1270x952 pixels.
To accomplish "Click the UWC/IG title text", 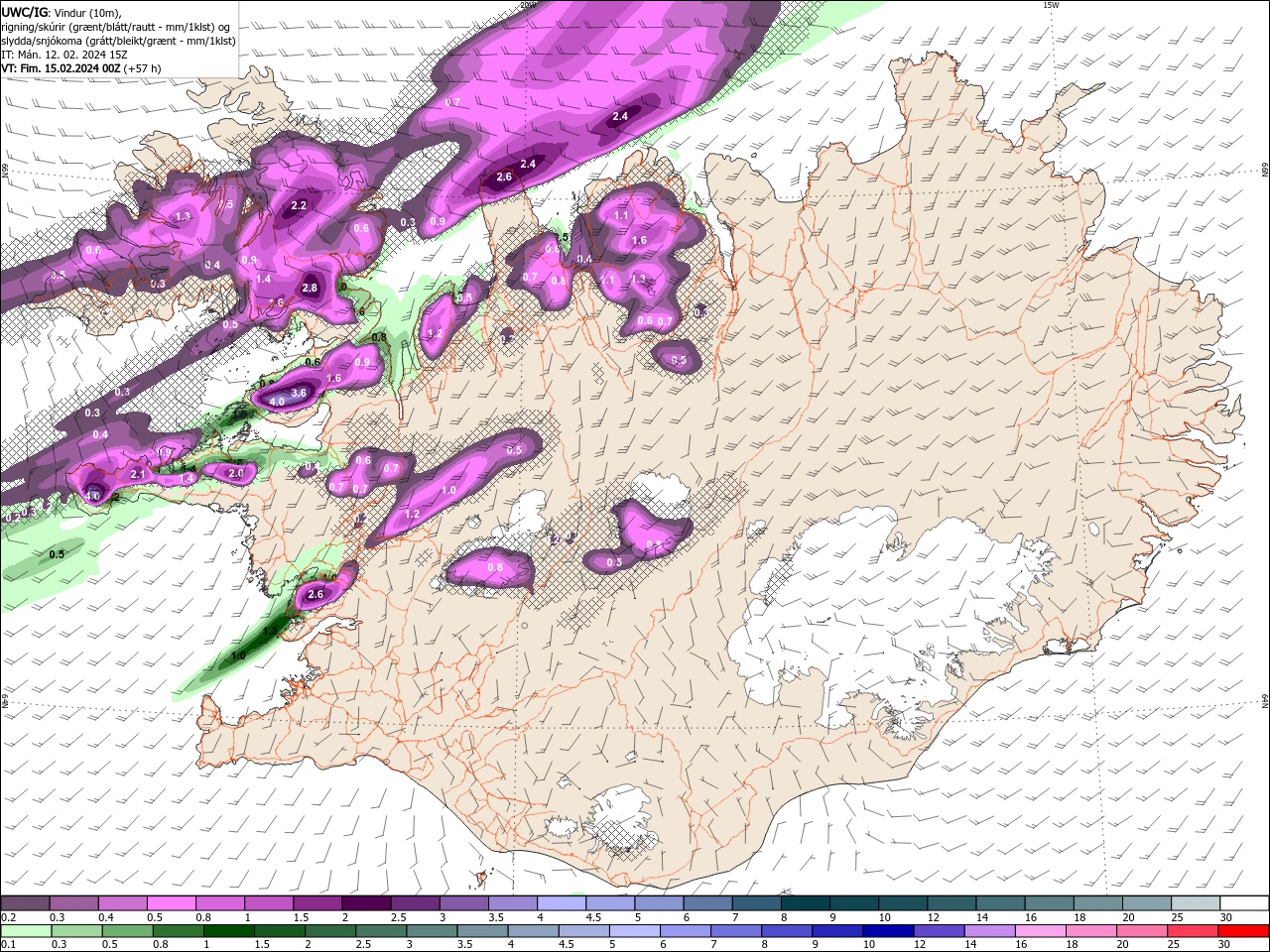I will (24, 12).
